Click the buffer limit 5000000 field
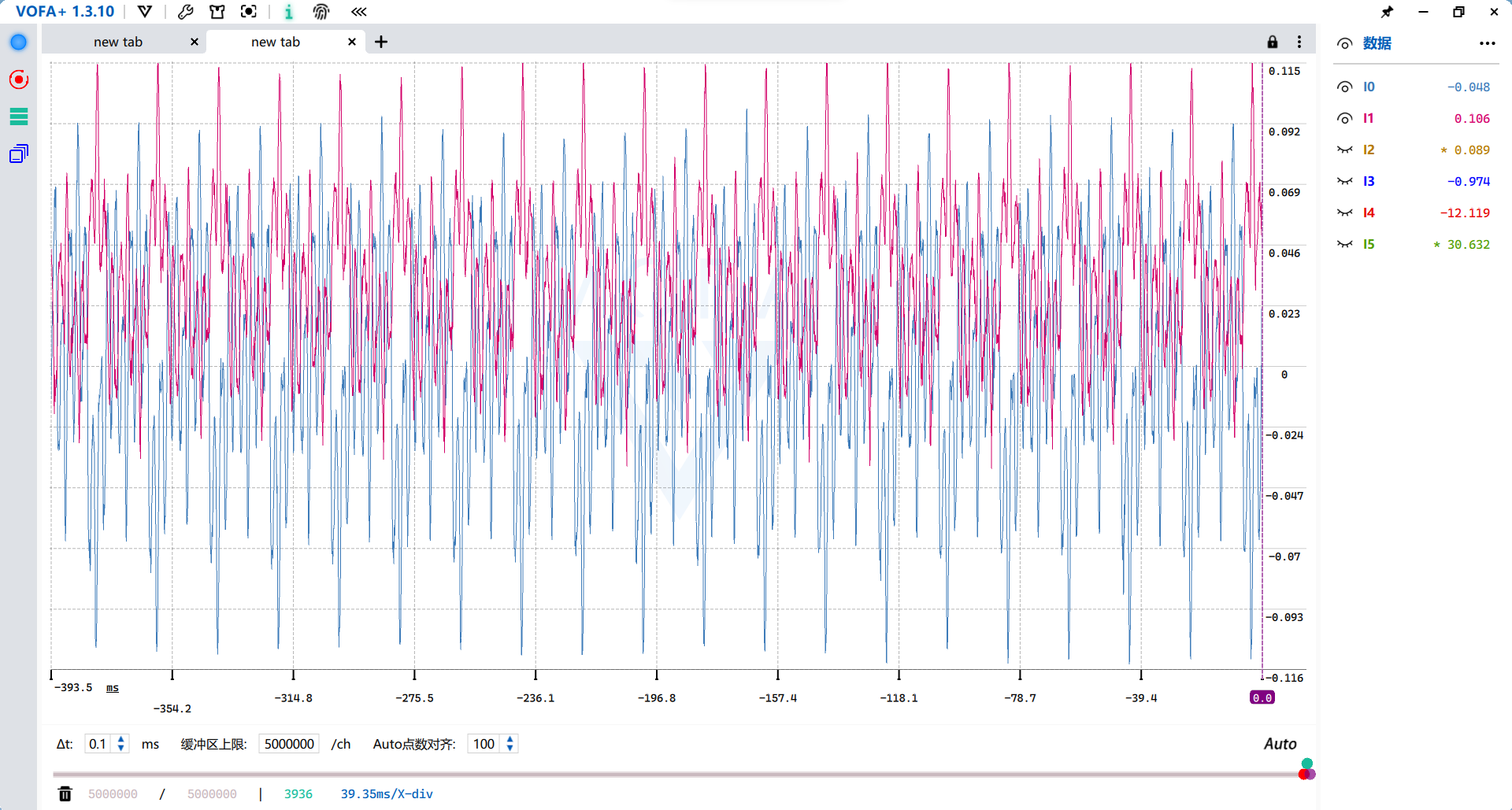 pyautogui.click(x=289, y=744)
